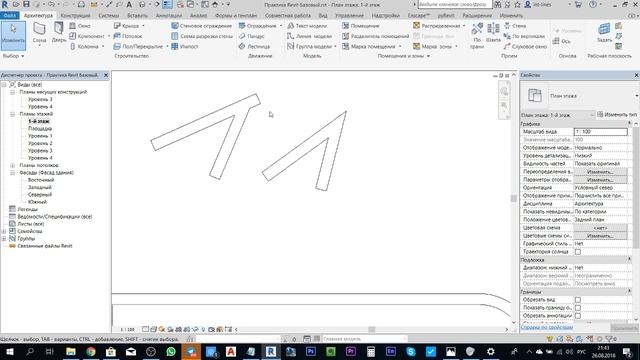Select the Room (Помещение) tool

(360, 26)
